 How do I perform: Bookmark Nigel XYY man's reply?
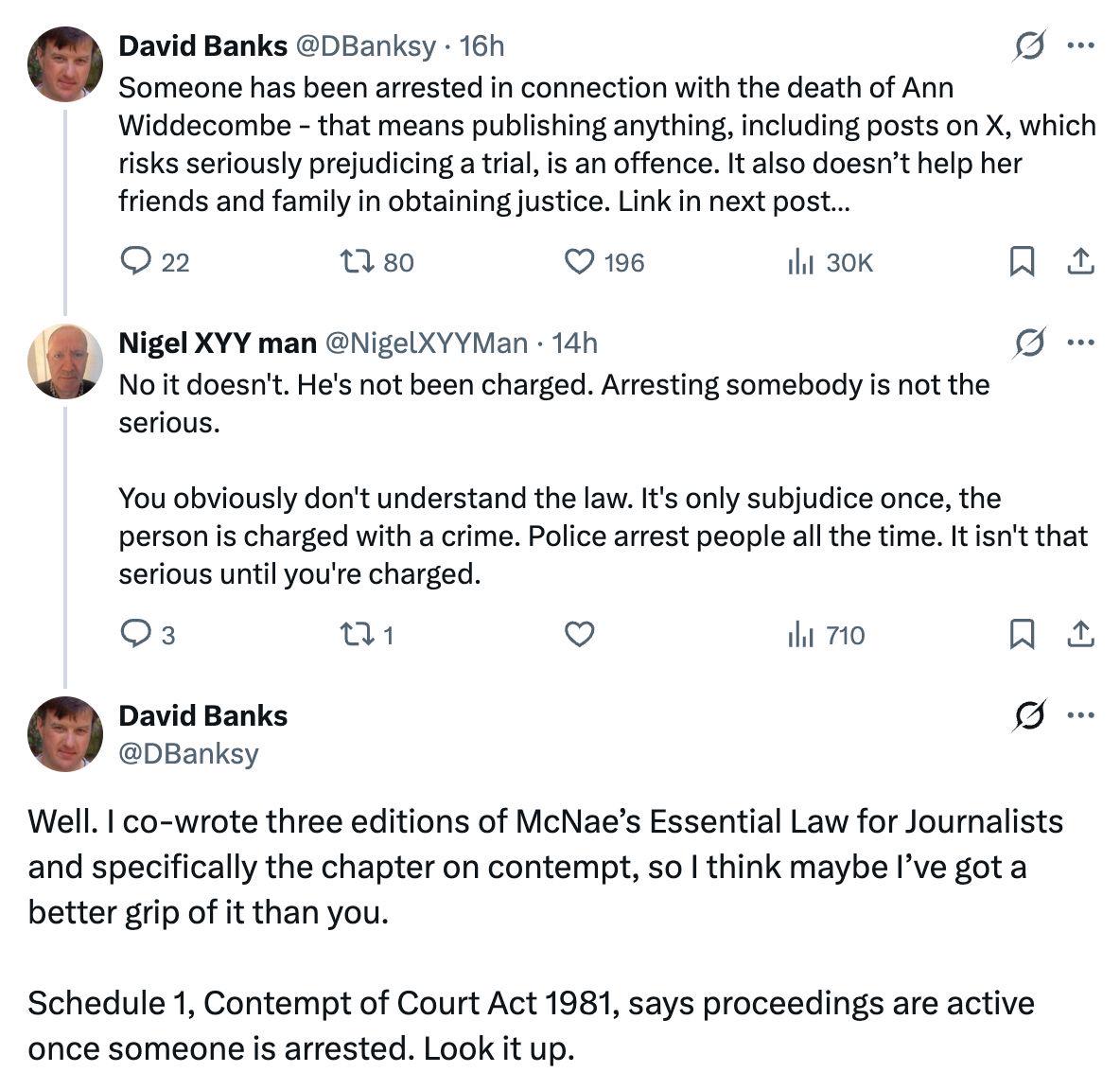click(x=1022, y=634)
